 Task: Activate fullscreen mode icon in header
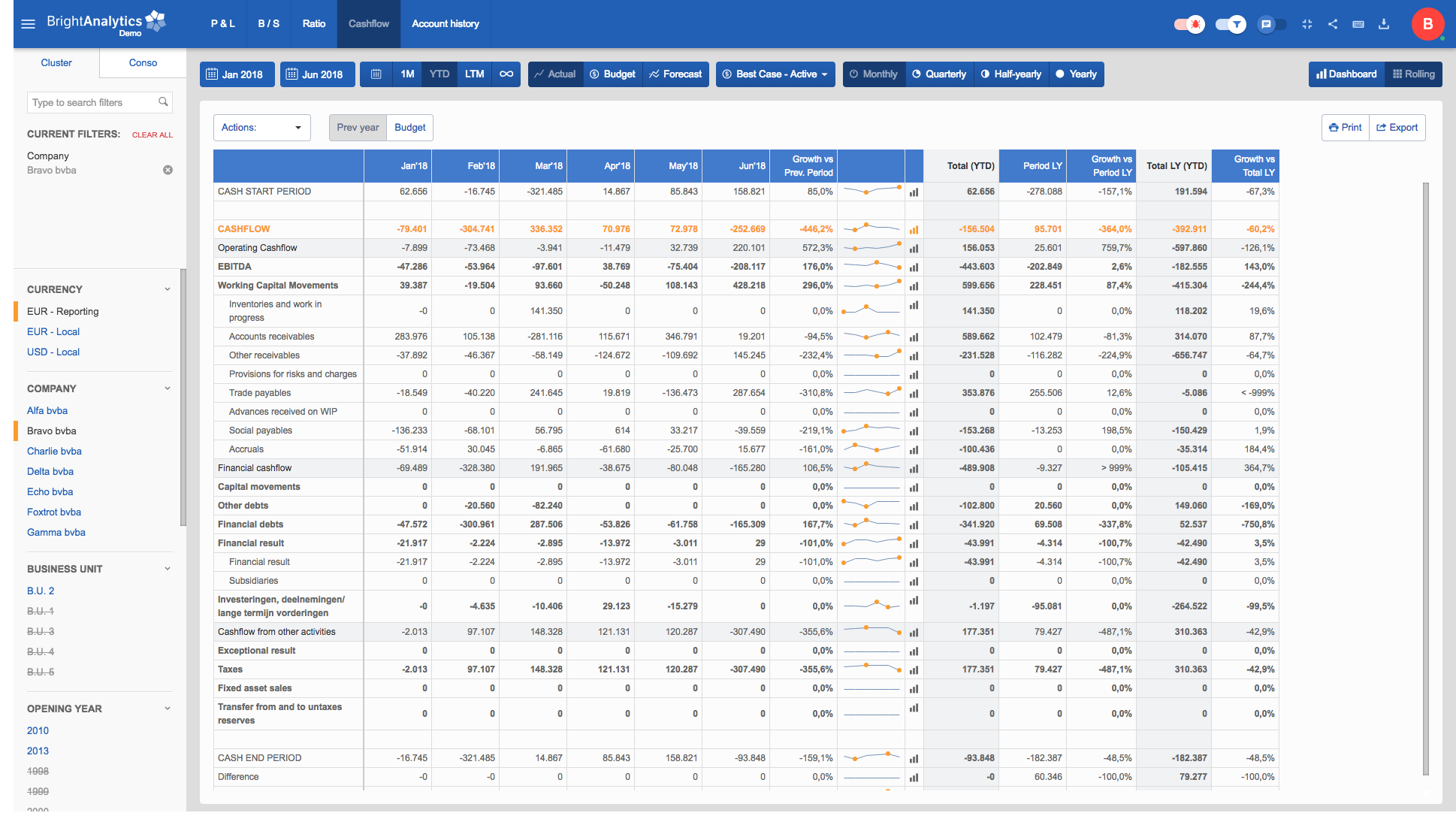(x=1307, y=24)
